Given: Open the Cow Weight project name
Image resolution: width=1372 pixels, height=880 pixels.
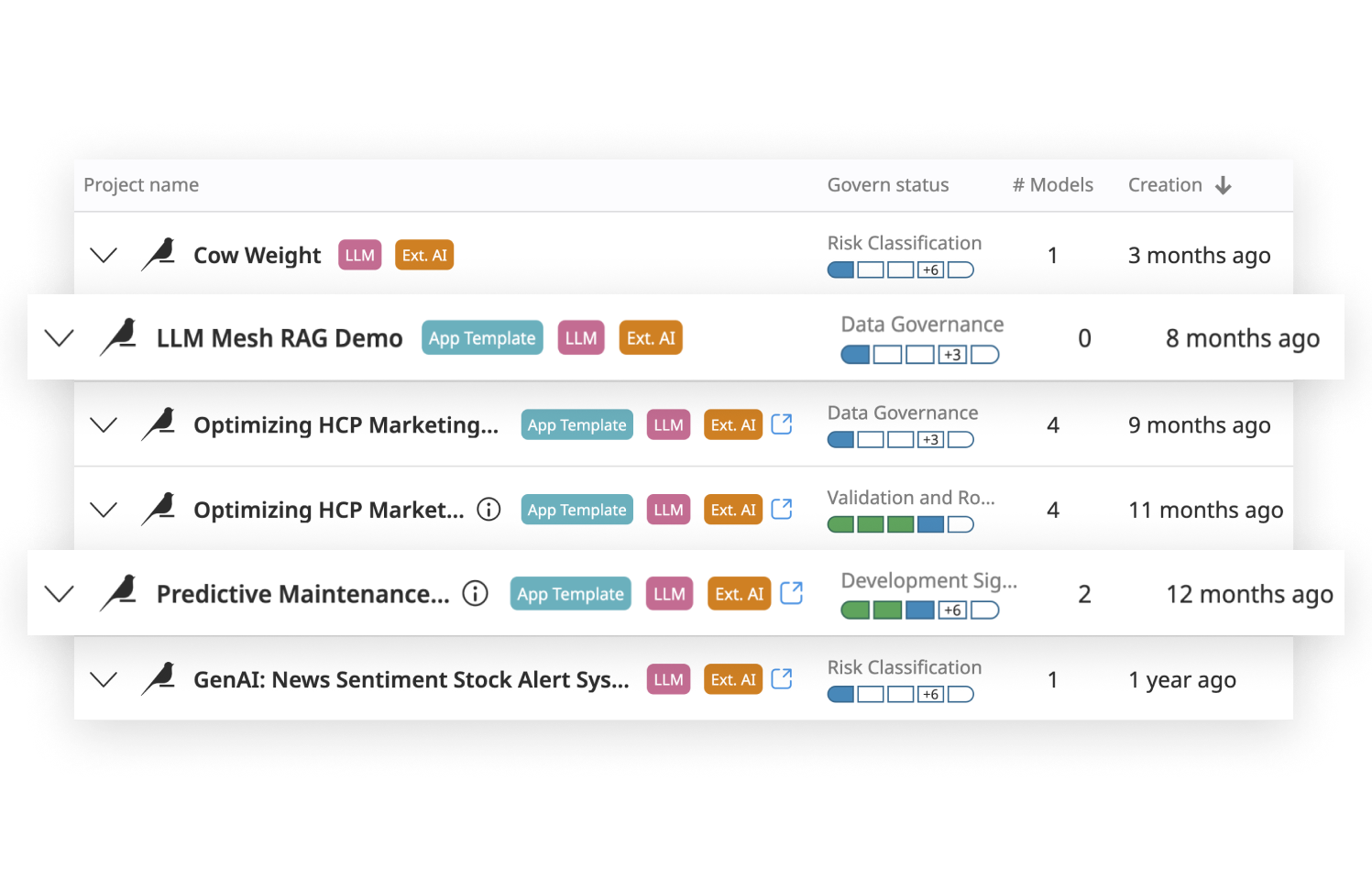Looking at the screenshot, I should (257, 255).
